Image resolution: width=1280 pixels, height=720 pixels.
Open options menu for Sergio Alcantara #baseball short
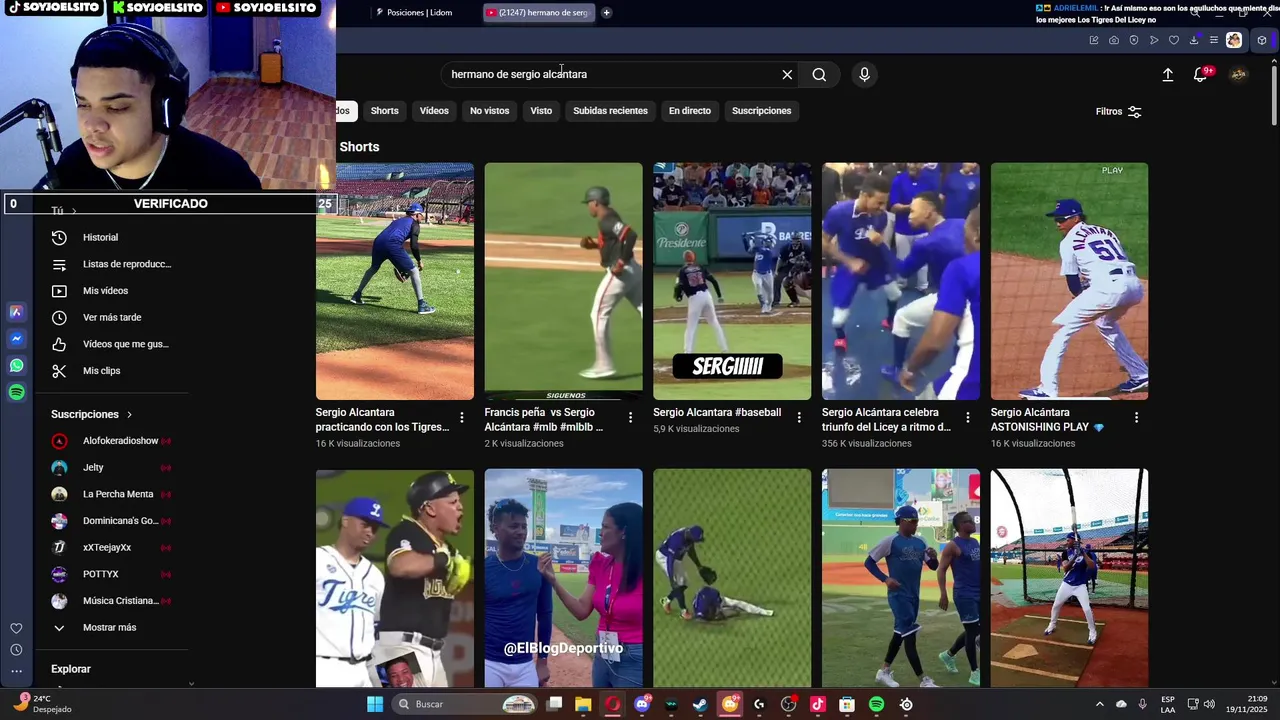tap(798, 418)
